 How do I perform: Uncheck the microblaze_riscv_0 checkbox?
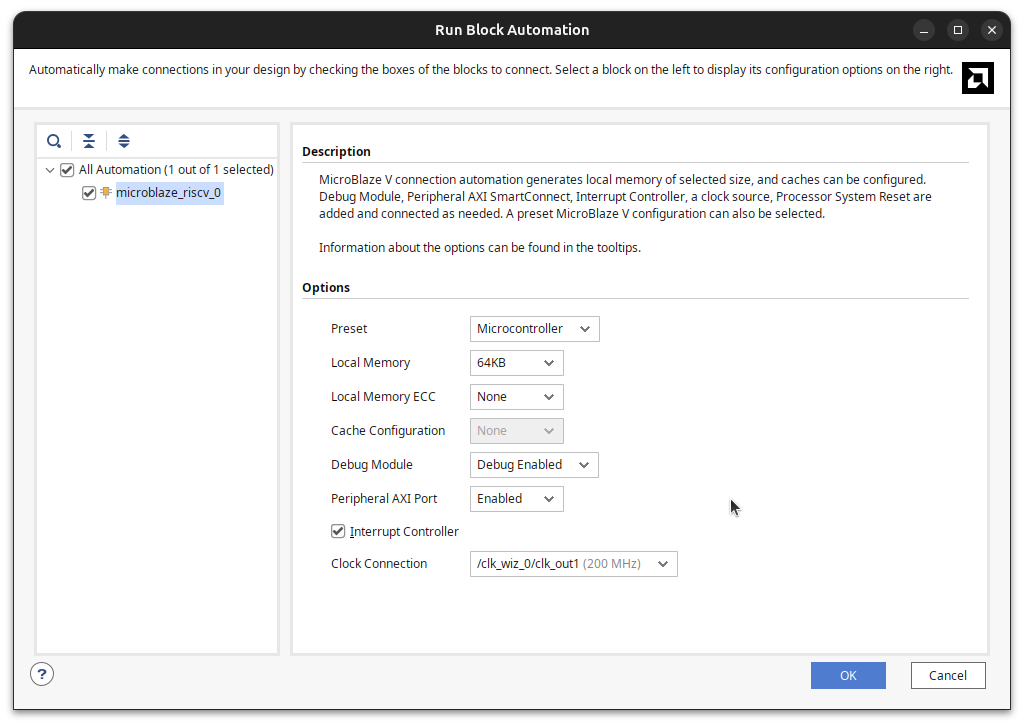(x=88, y=192)
